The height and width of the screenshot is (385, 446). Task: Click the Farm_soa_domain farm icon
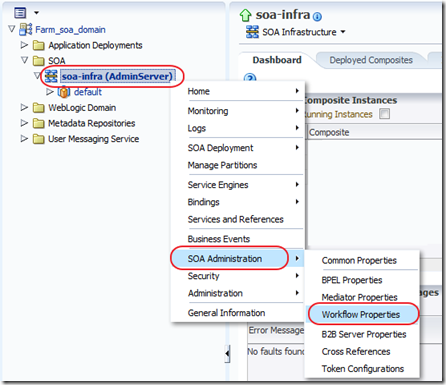tap(26, 30)
